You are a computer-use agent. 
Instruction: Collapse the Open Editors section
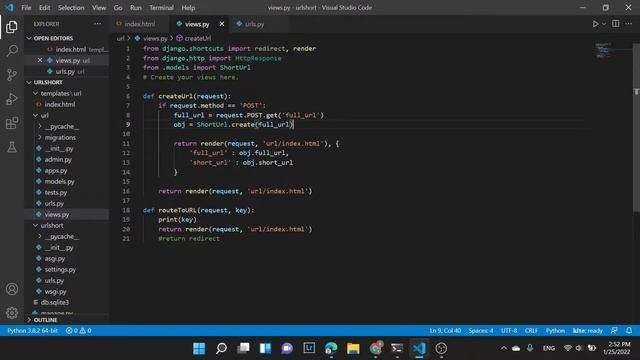point(29,38)
